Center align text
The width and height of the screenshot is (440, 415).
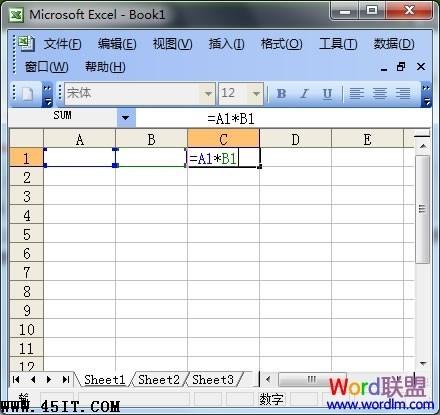380,94
